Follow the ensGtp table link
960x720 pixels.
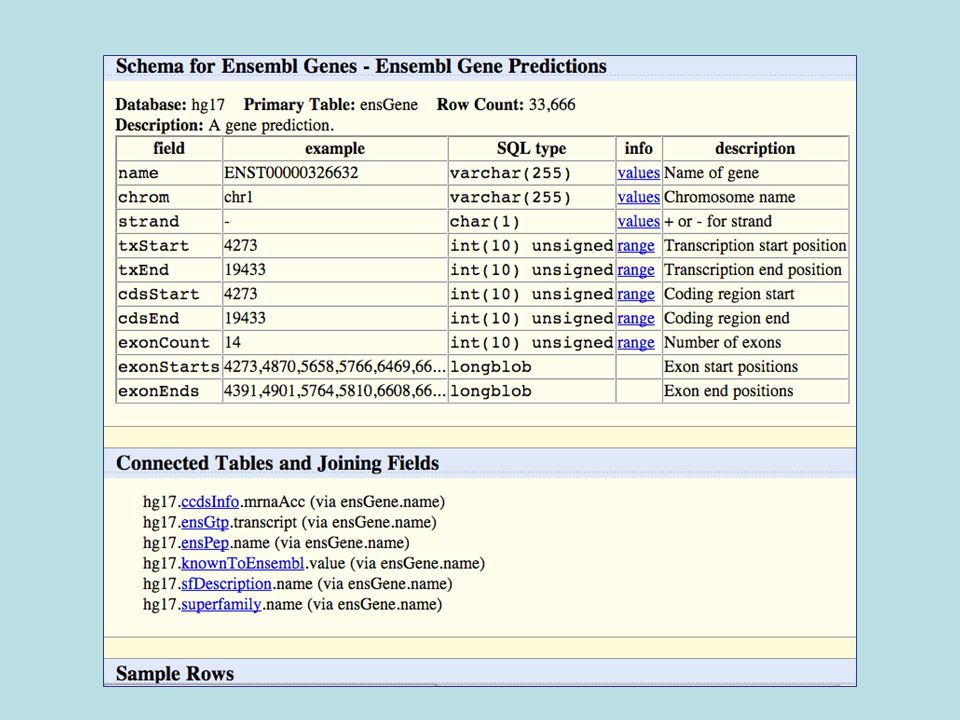[205, 522]
